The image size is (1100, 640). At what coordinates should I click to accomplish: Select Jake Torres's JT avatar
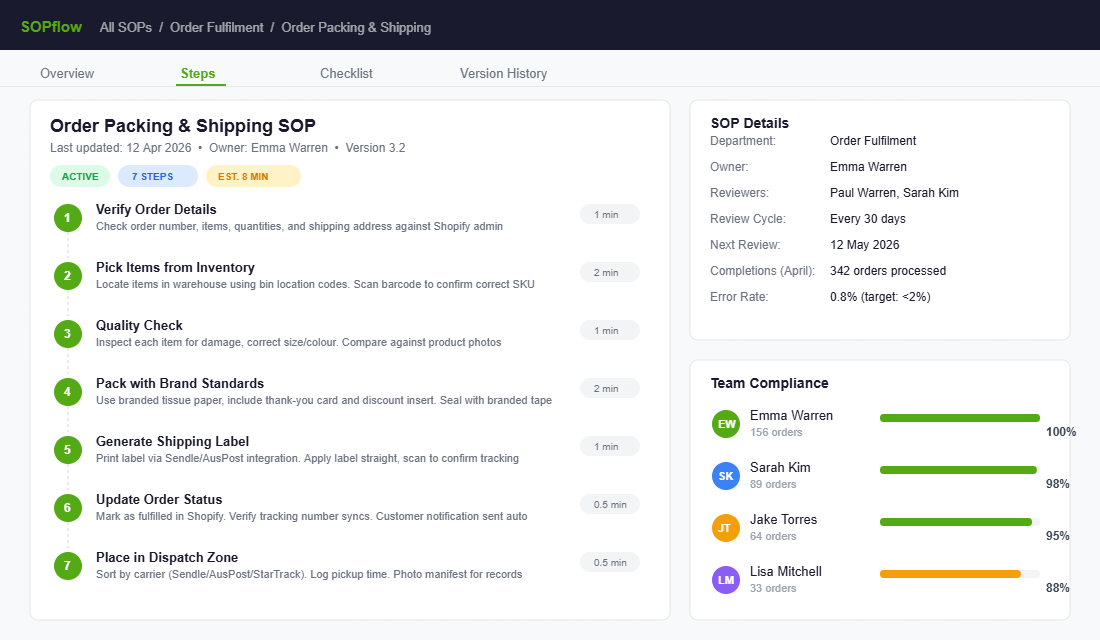click(725, 527)
